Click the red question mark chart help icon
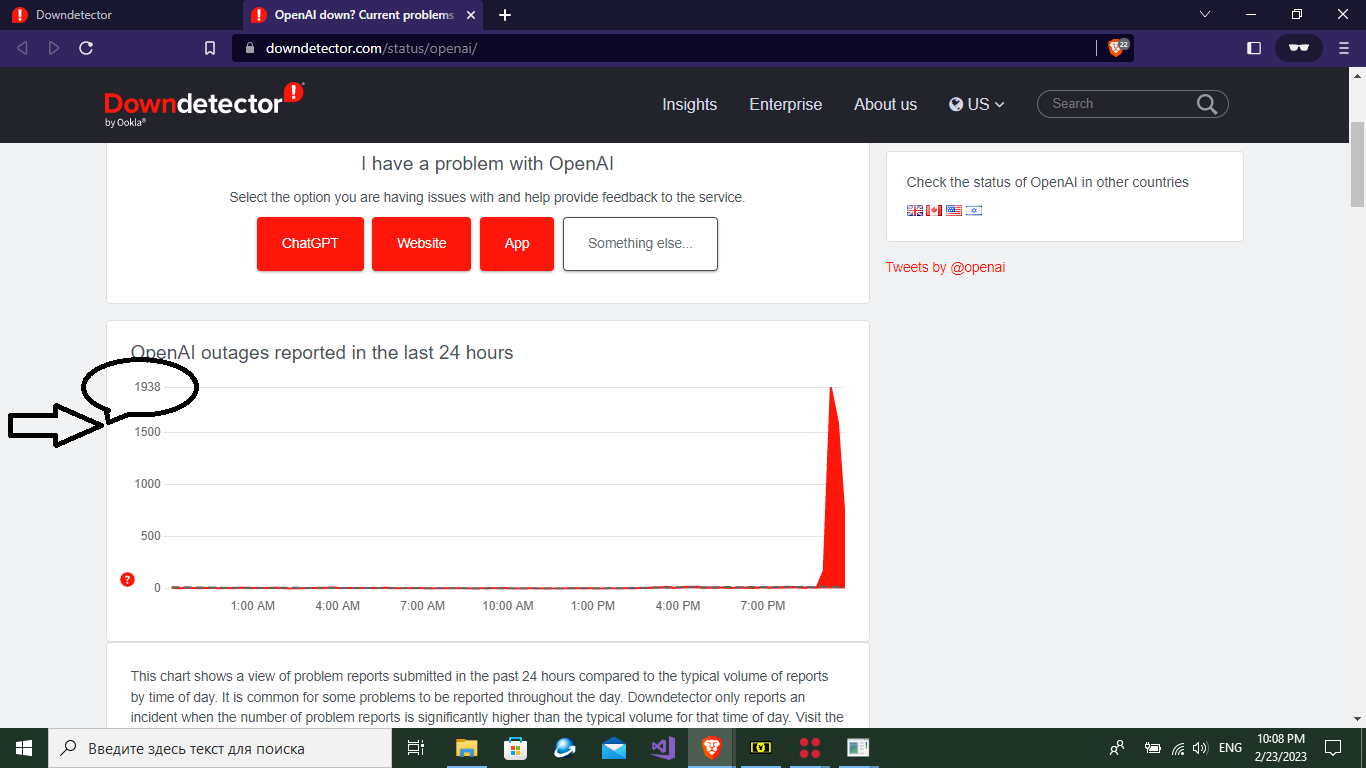This screenshot has width=1366, height=768. click(127, 579)
